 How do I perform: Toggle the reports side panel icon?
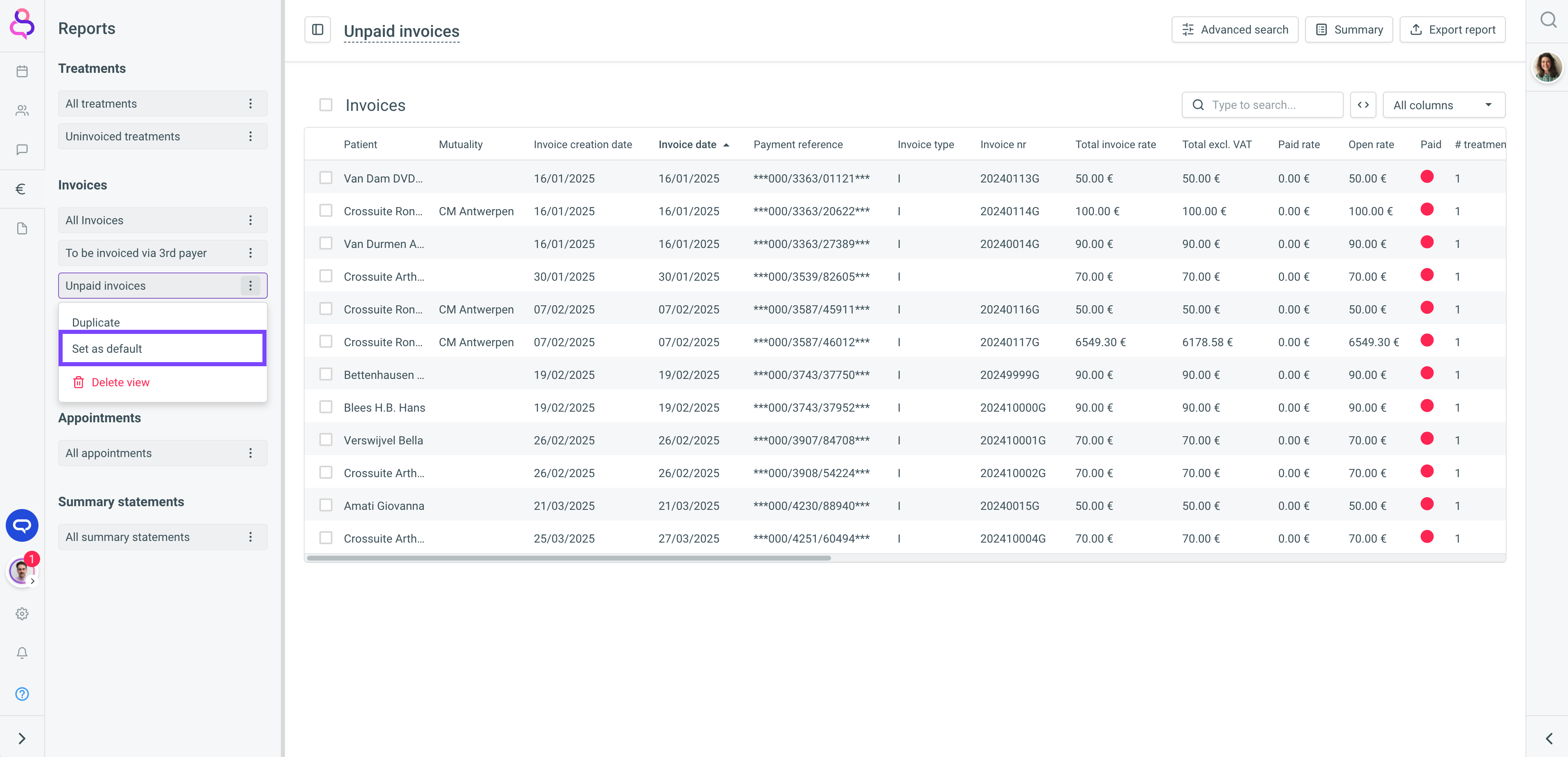click(x=317, y=29)
